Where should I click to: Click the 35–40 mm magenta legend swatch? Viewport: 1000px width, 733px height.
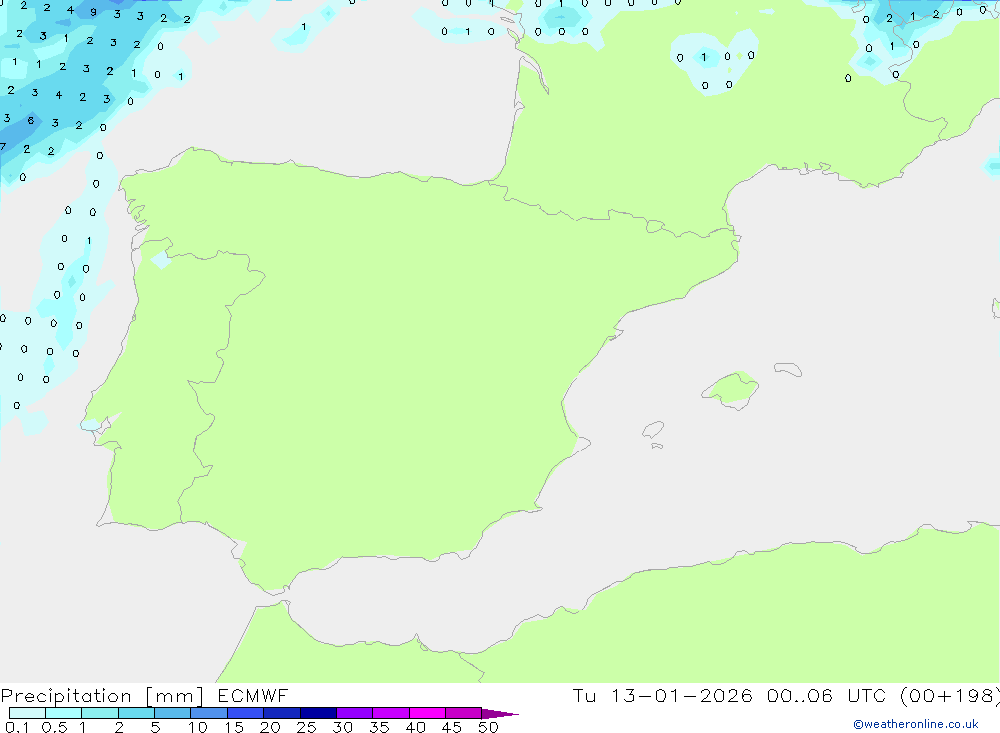coord(391,713)
